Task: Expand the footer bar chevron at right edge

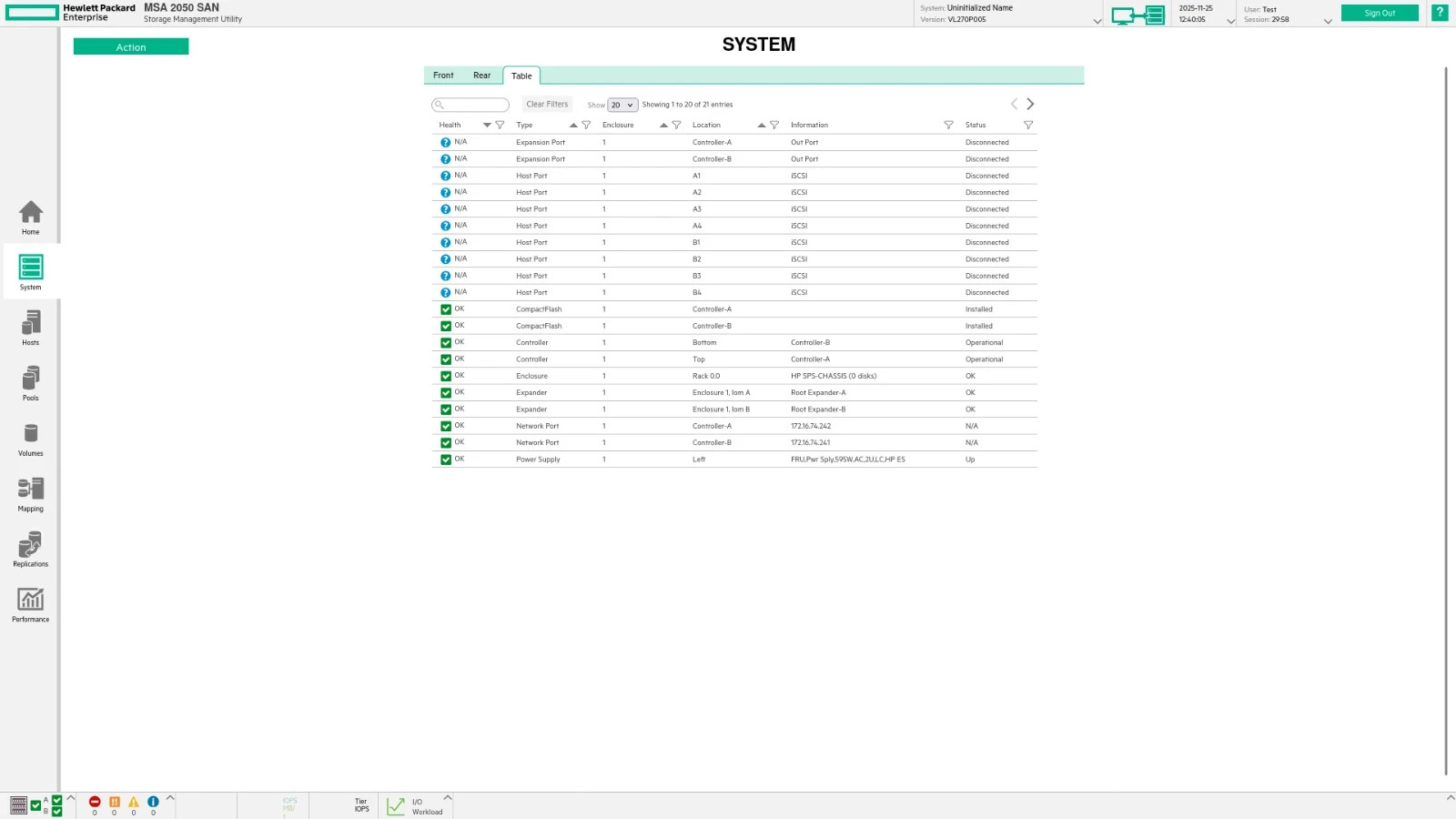Action: 1451,797
